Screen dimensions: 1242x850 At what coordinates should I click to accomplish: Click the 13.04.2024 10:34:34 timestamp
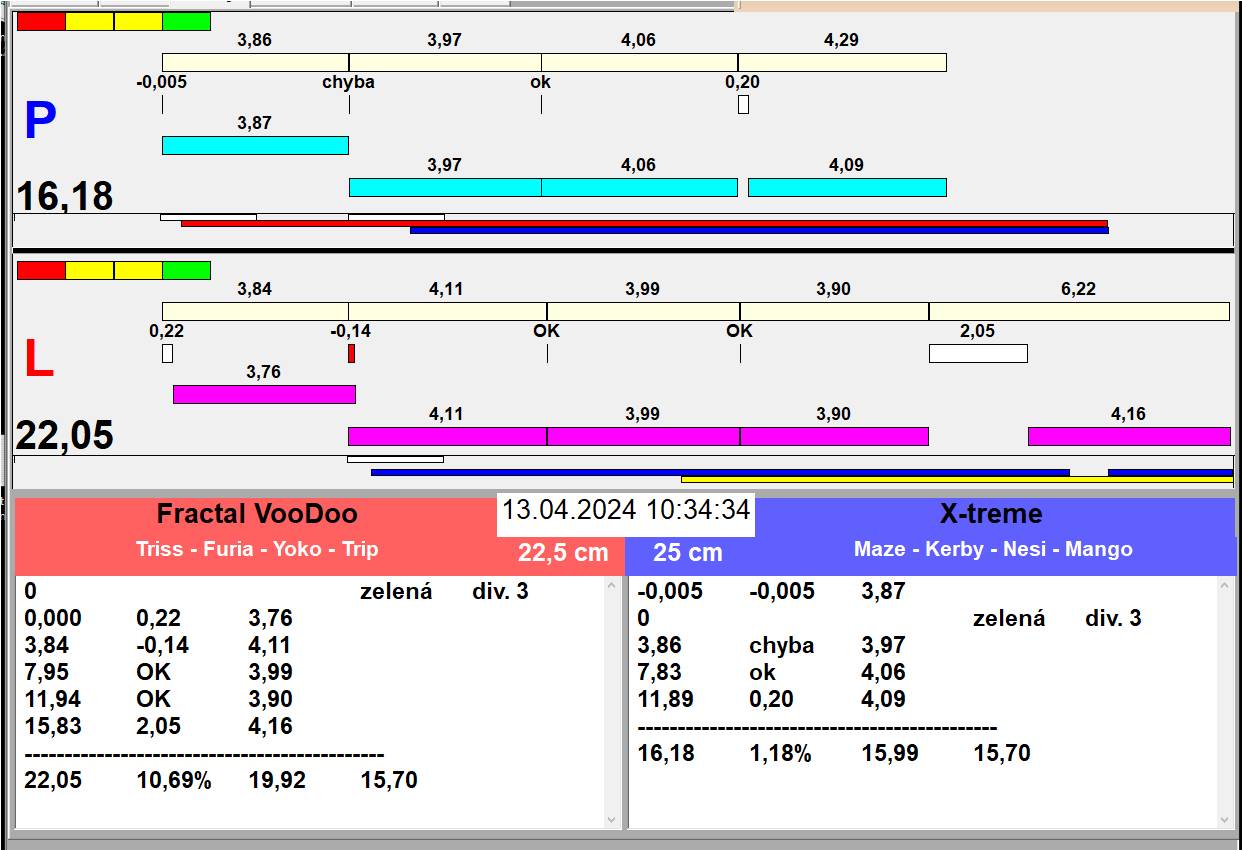(x=626, y=510)
